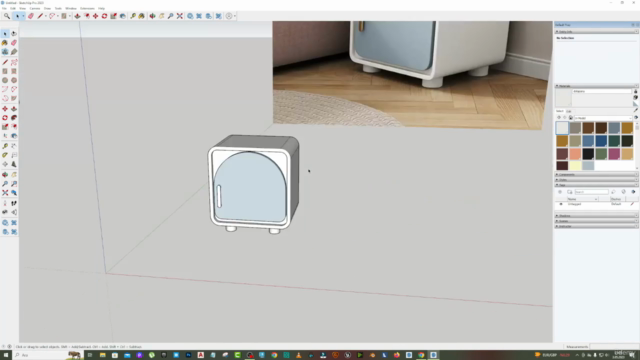The height and width of the screenshot is (360, 640).
Task: Activate Pan hand tool in left tool set
Action: (x=14, y=175)
